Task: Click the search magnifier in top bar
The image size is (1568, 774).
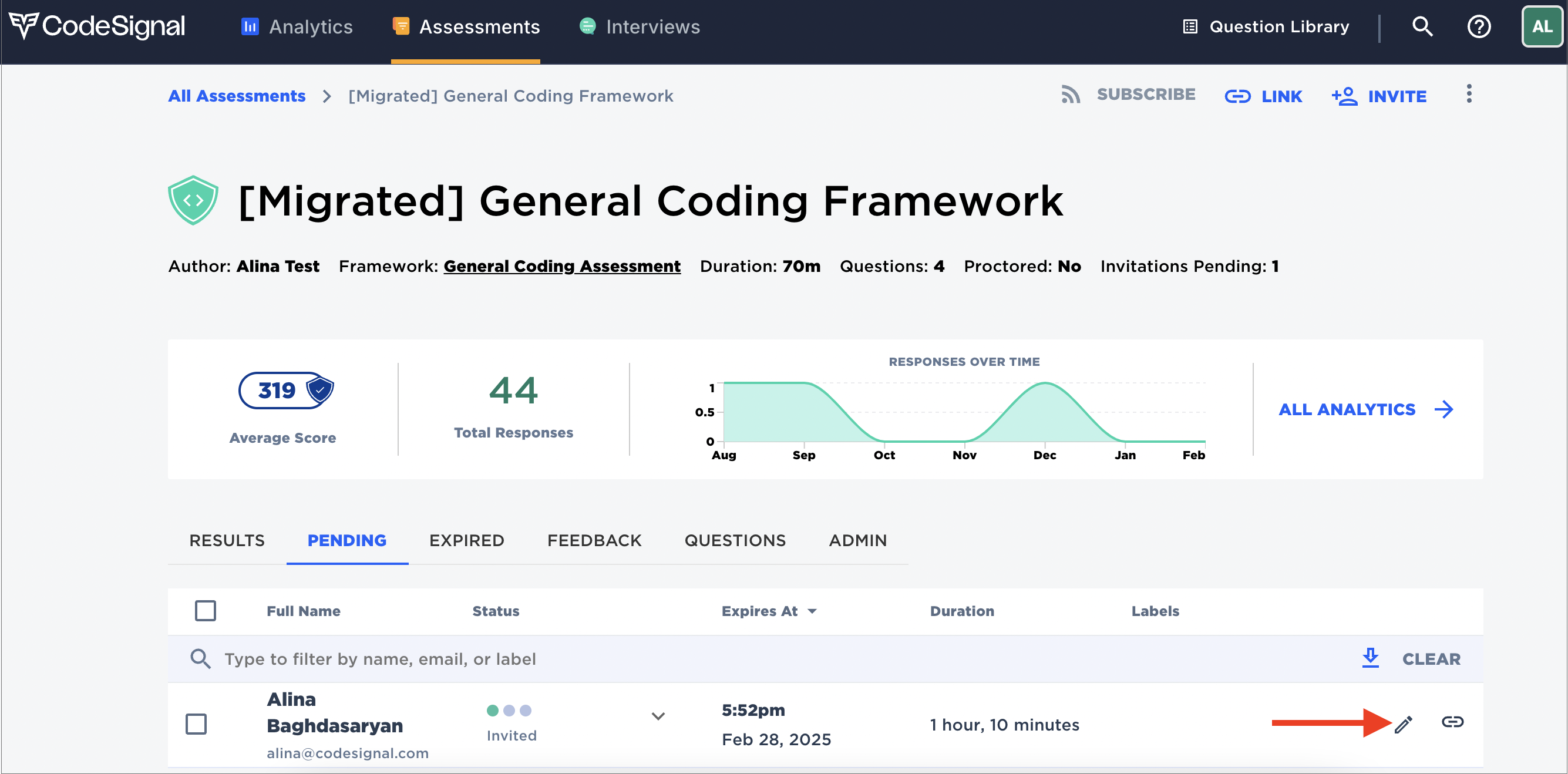Action: [1422, 26]
